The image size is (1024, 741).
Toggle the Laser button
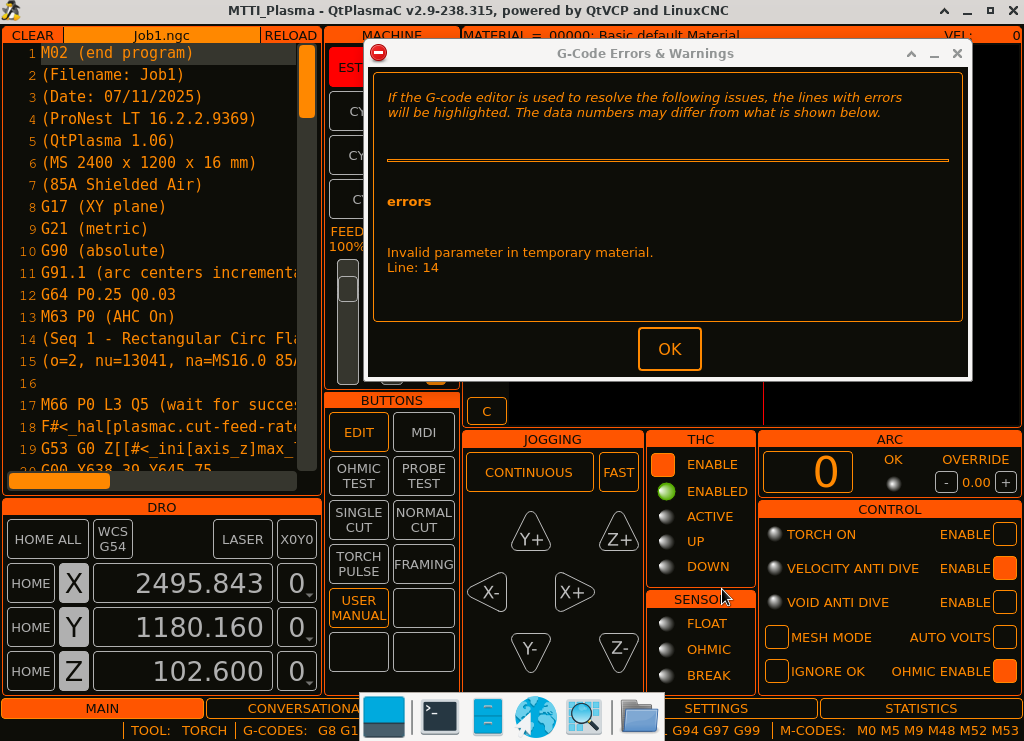[242, 539]
